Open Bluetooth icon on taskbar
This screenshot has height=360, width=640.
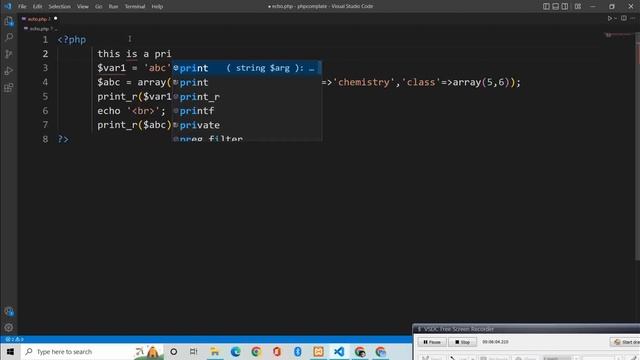tap(298, 351)
